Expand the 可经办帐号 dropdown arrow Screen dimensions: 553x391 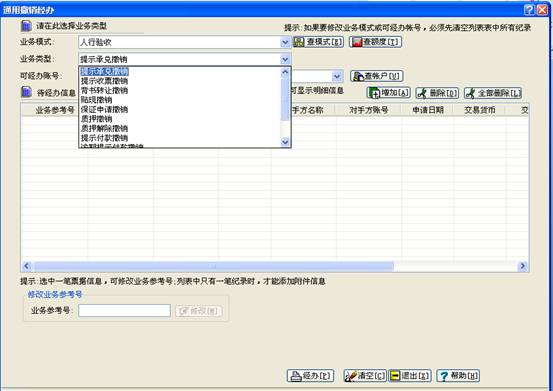point(337,76)
